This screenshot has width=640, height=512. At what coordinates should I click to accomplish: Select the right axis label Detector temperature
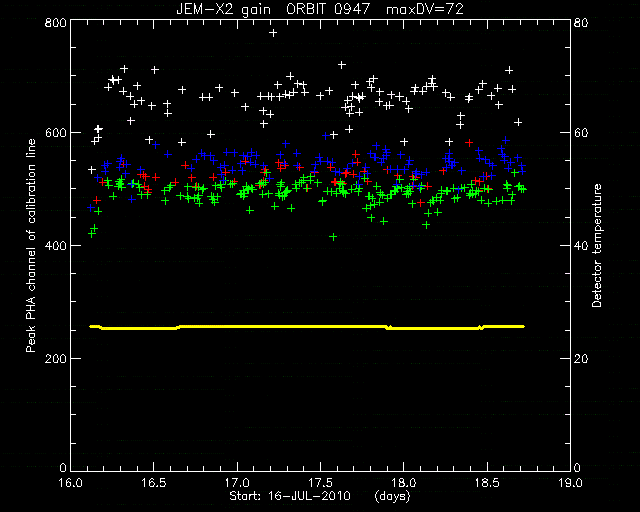(x=597, y=245)
